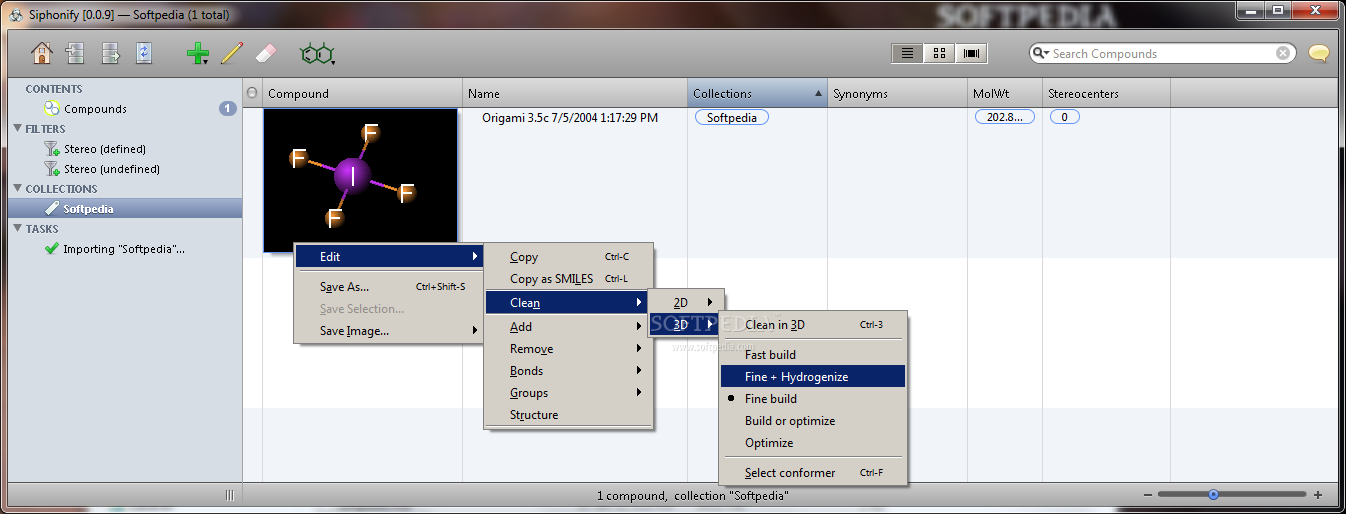This screenshot has height=514, width=1346.
Task: Click the export from database icon
Action: click(109, 53)
